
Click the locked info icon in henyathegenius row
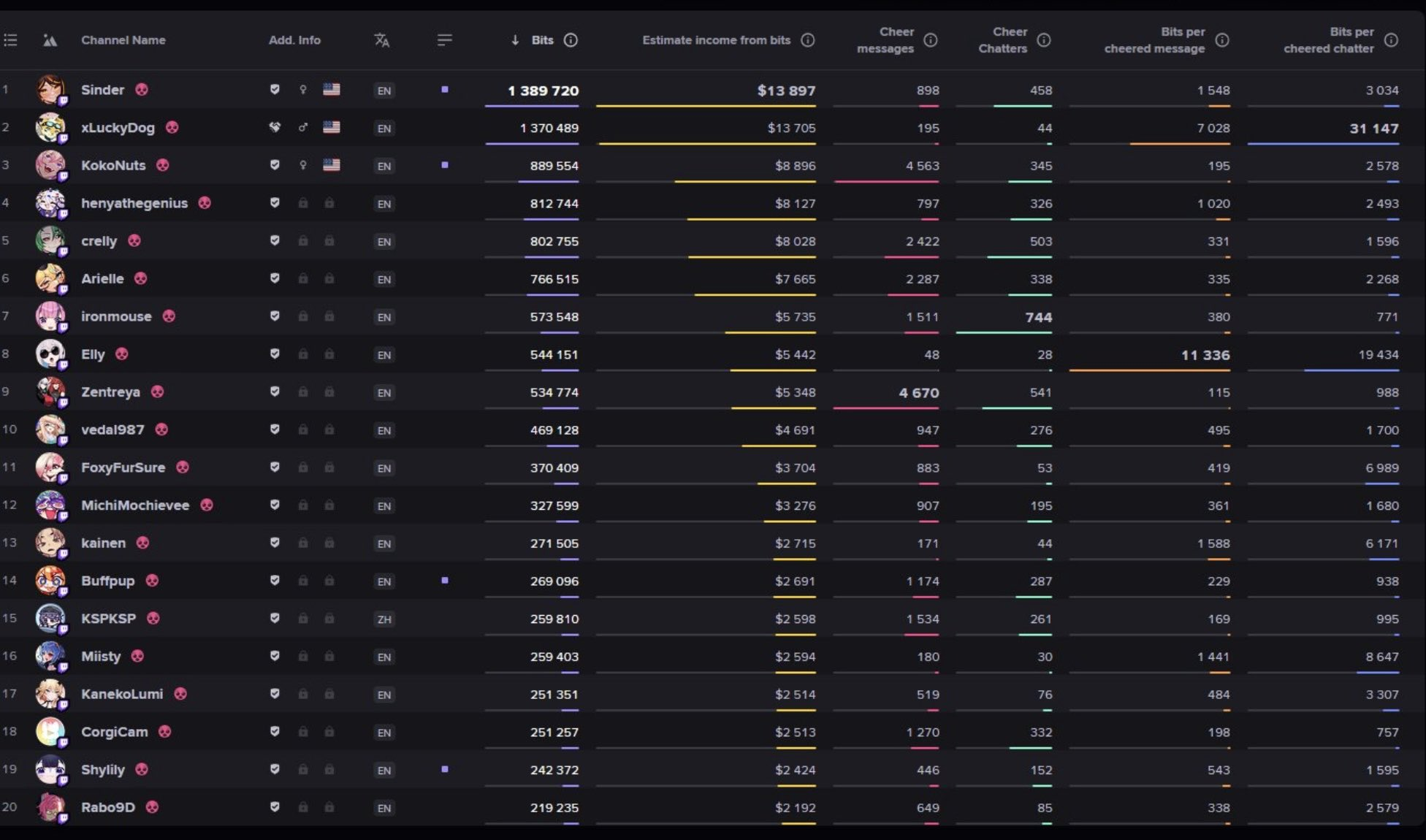pos(302,203)
